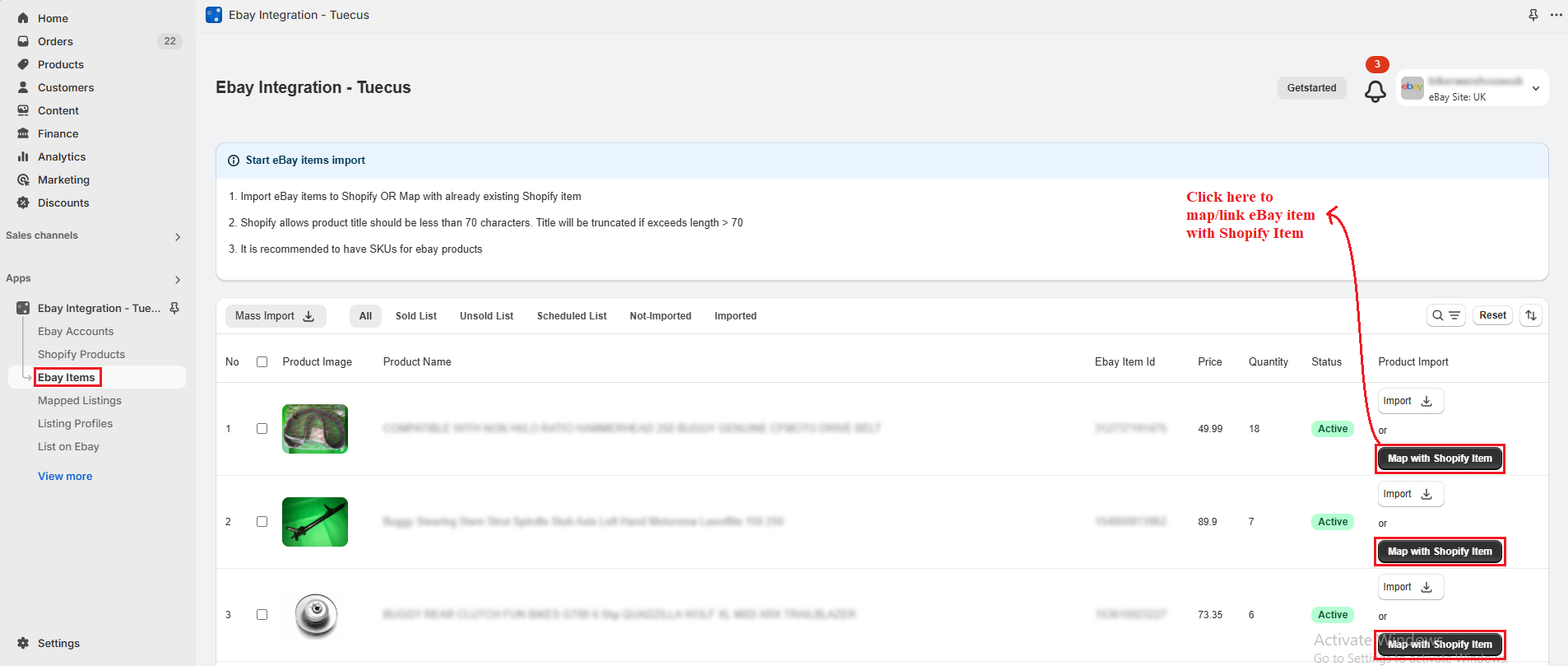
Task: Click the Orders count badge 22
Action: tap(169, 41)
